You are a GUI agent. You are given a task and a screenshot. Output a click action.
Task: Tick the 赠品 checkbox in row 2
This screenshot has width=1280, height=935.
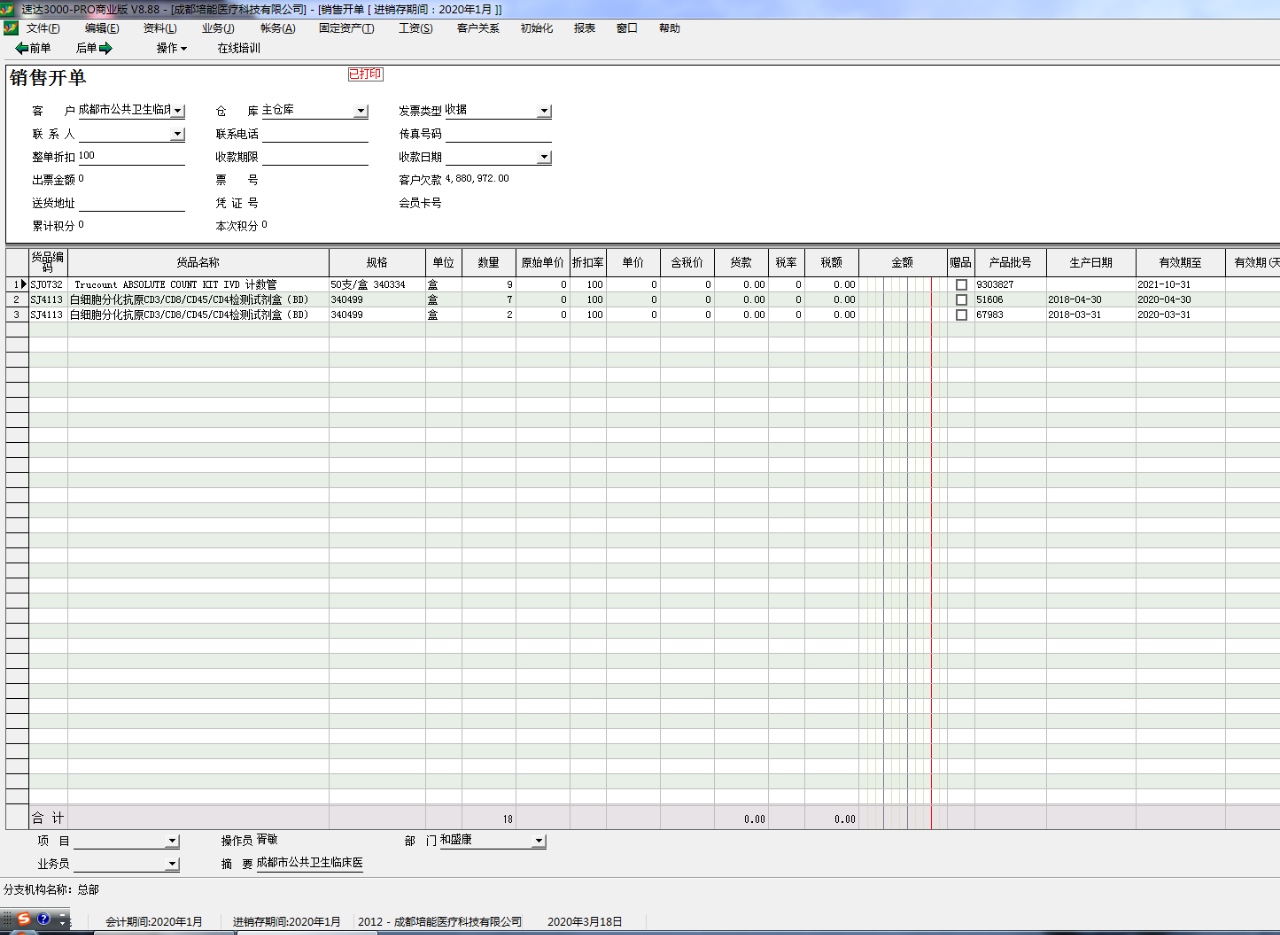(x=961, y=300)
